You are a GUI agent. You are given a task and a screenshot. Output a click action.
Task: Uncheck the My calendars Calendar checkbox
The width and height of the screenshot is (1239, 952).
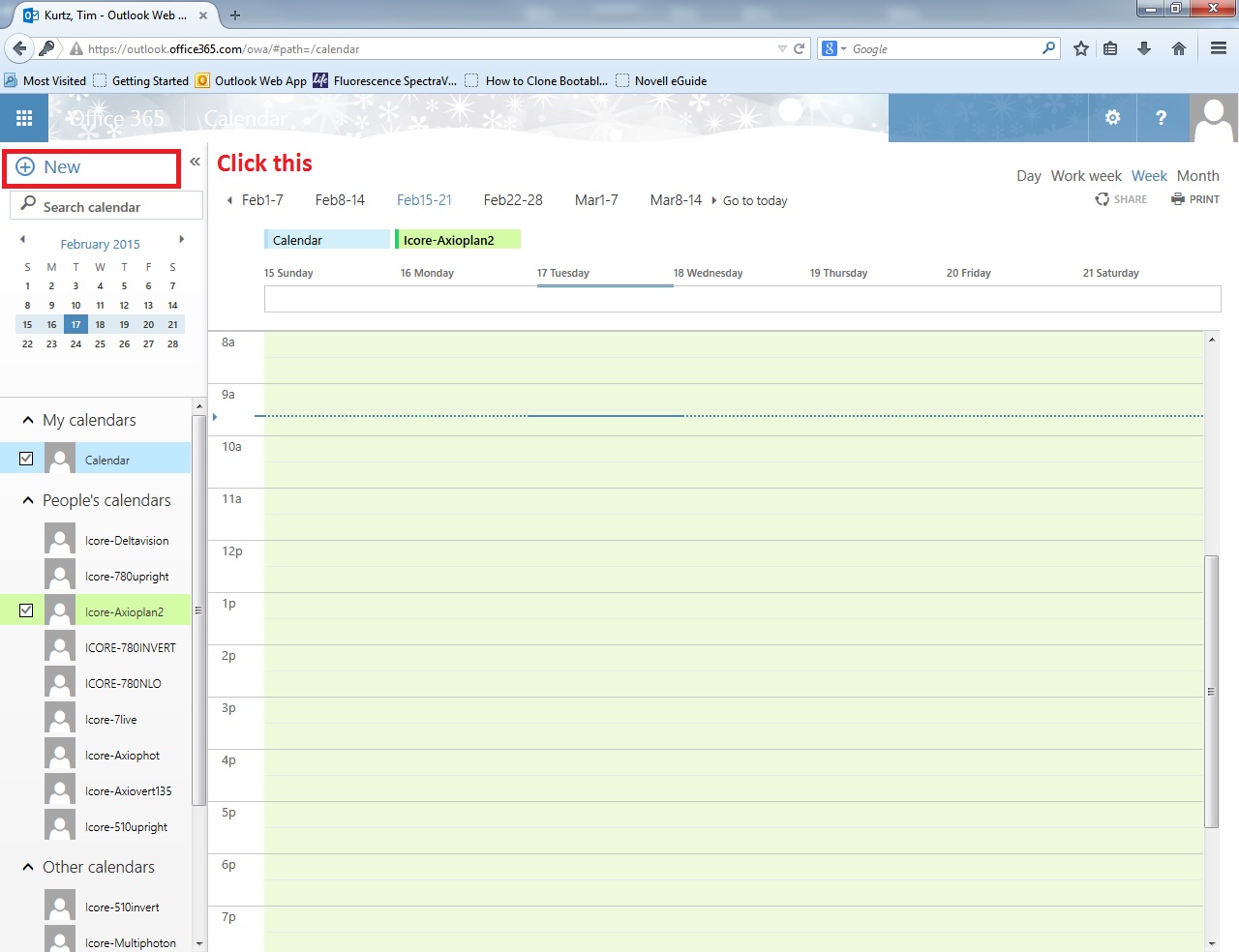tap(26, 459)
